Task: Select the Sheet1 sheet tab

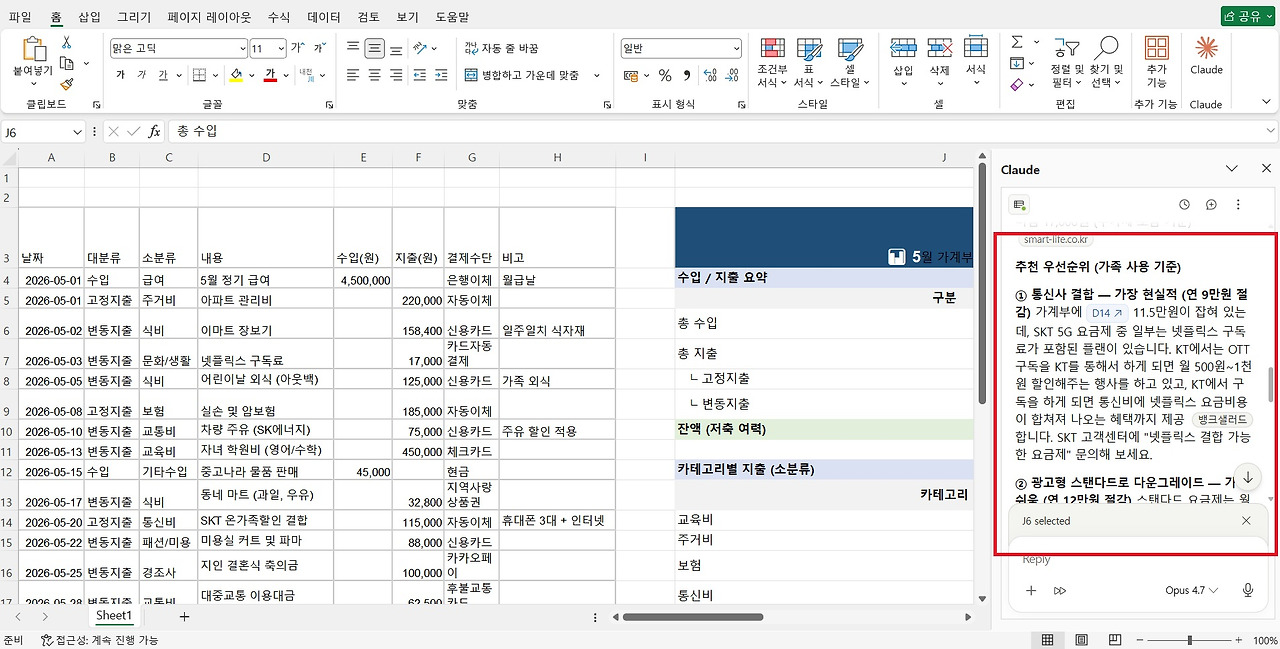Action: [113, 616]
